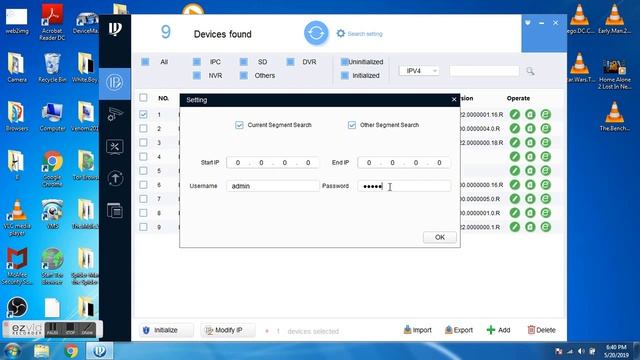Click details icon for row 3
640x360 pixels.
coord(530,142)
